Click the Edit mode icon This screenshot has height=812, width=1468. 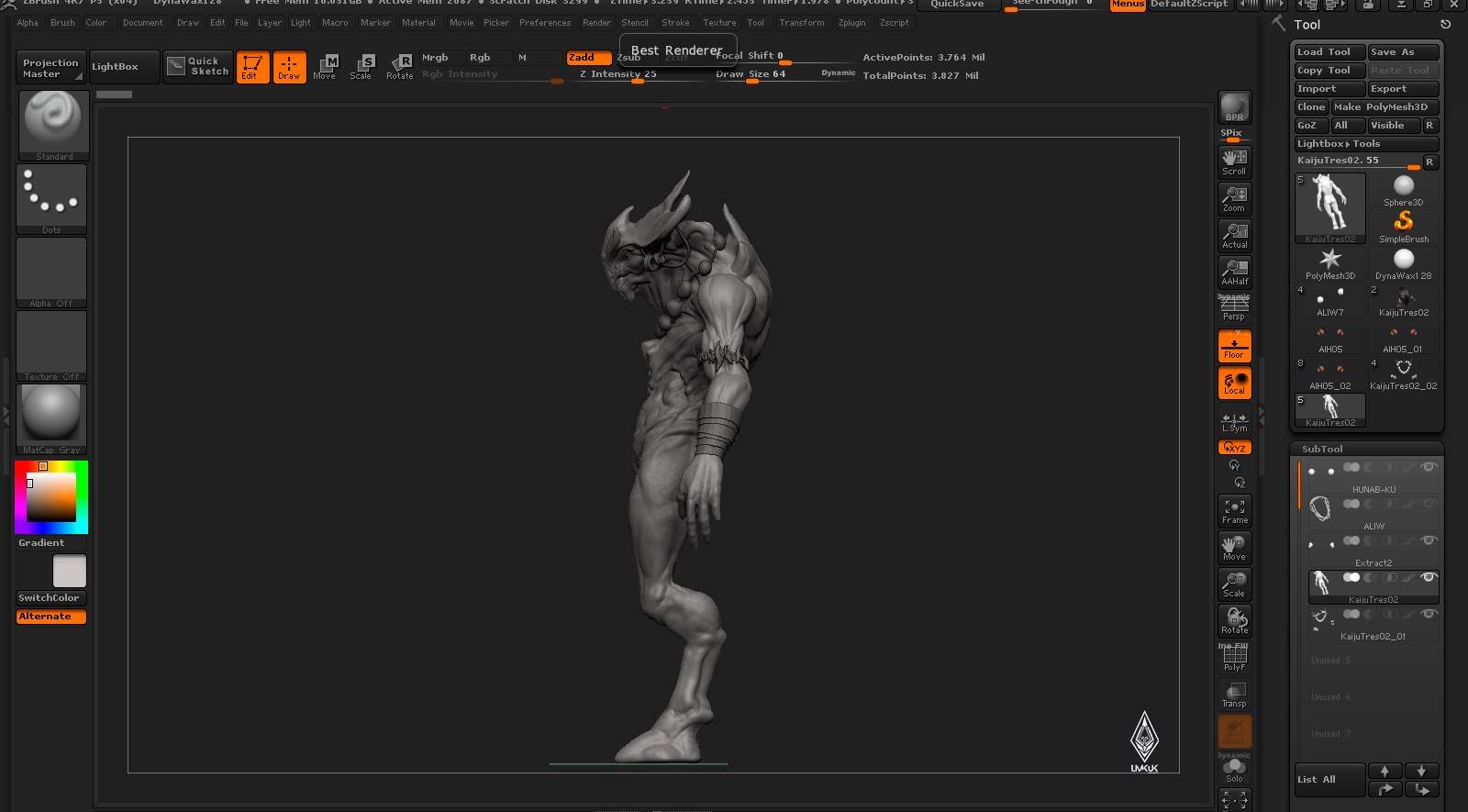[252, 67]
